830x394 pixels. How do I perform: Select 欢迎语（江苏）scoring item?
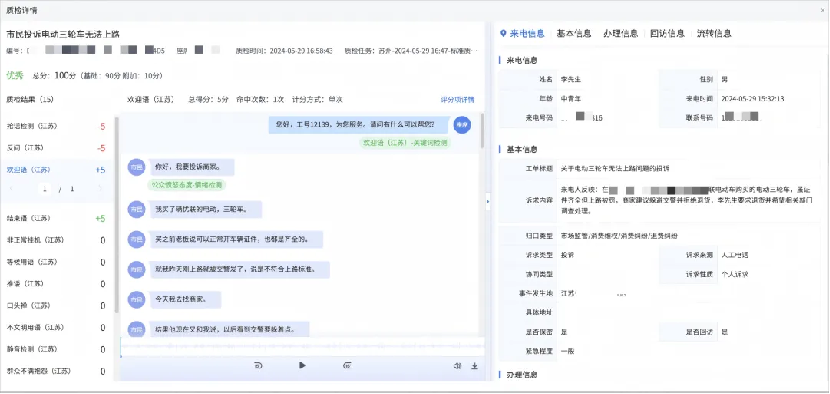[56, 170]
